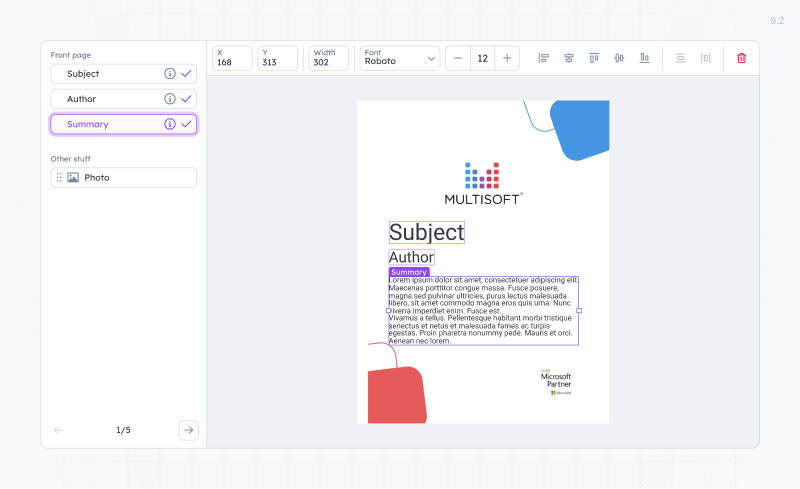Show info for the Summary field

[x=169, y=124]
